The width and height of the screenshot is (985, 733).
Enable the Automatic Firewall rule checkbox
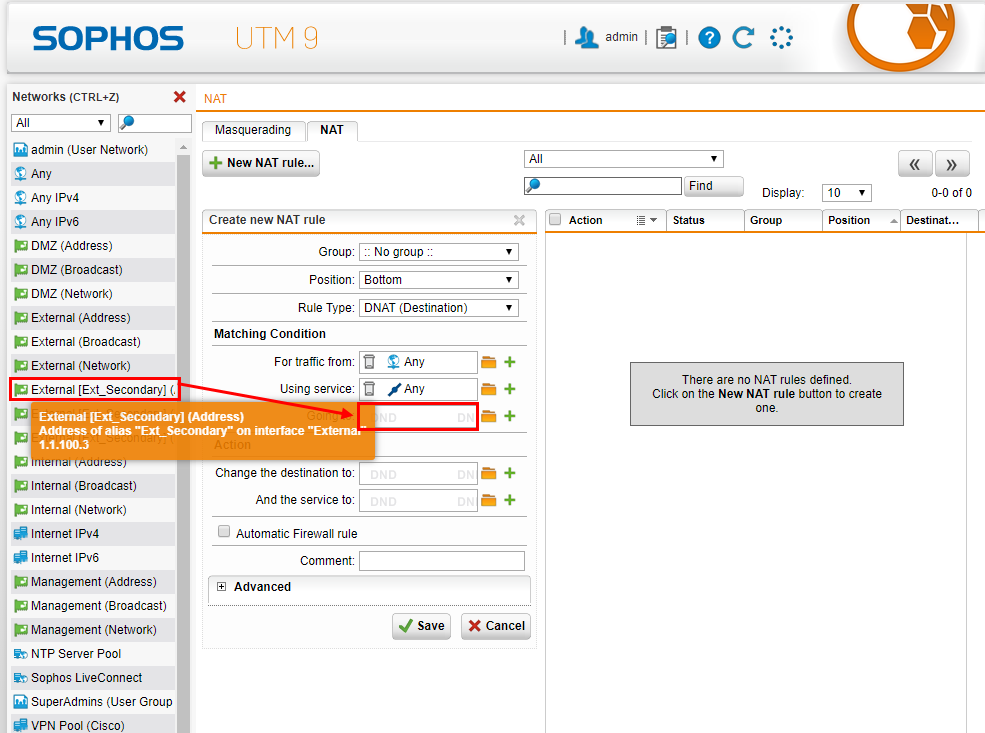(x=224, y=531)
